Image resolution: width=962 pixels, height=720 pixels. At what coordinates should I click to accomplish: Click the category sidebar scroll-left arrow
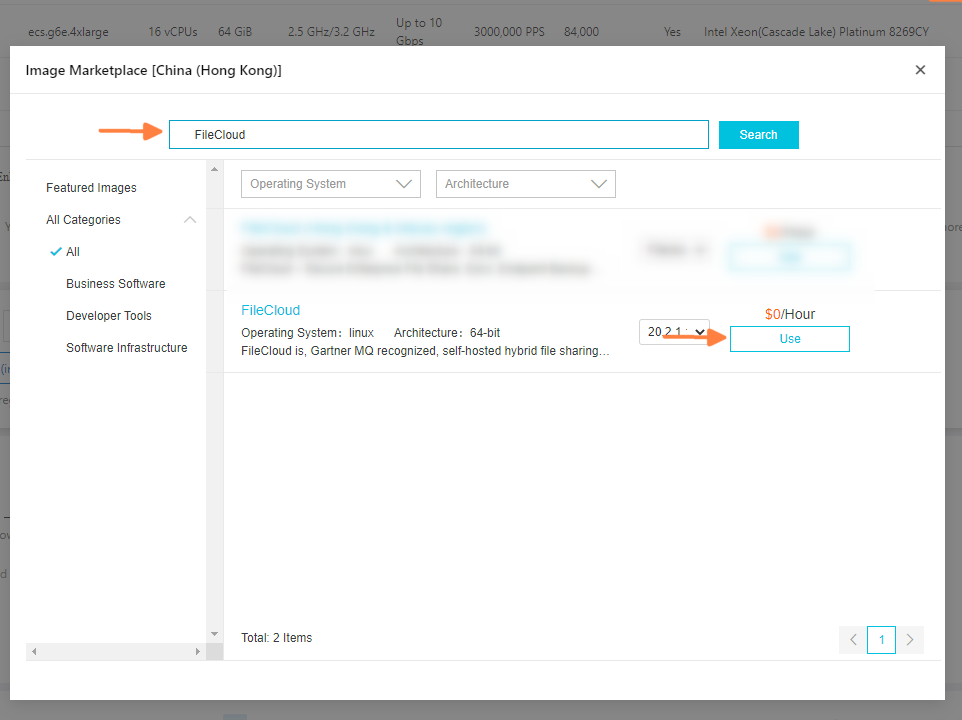click(x=34, y=651)
